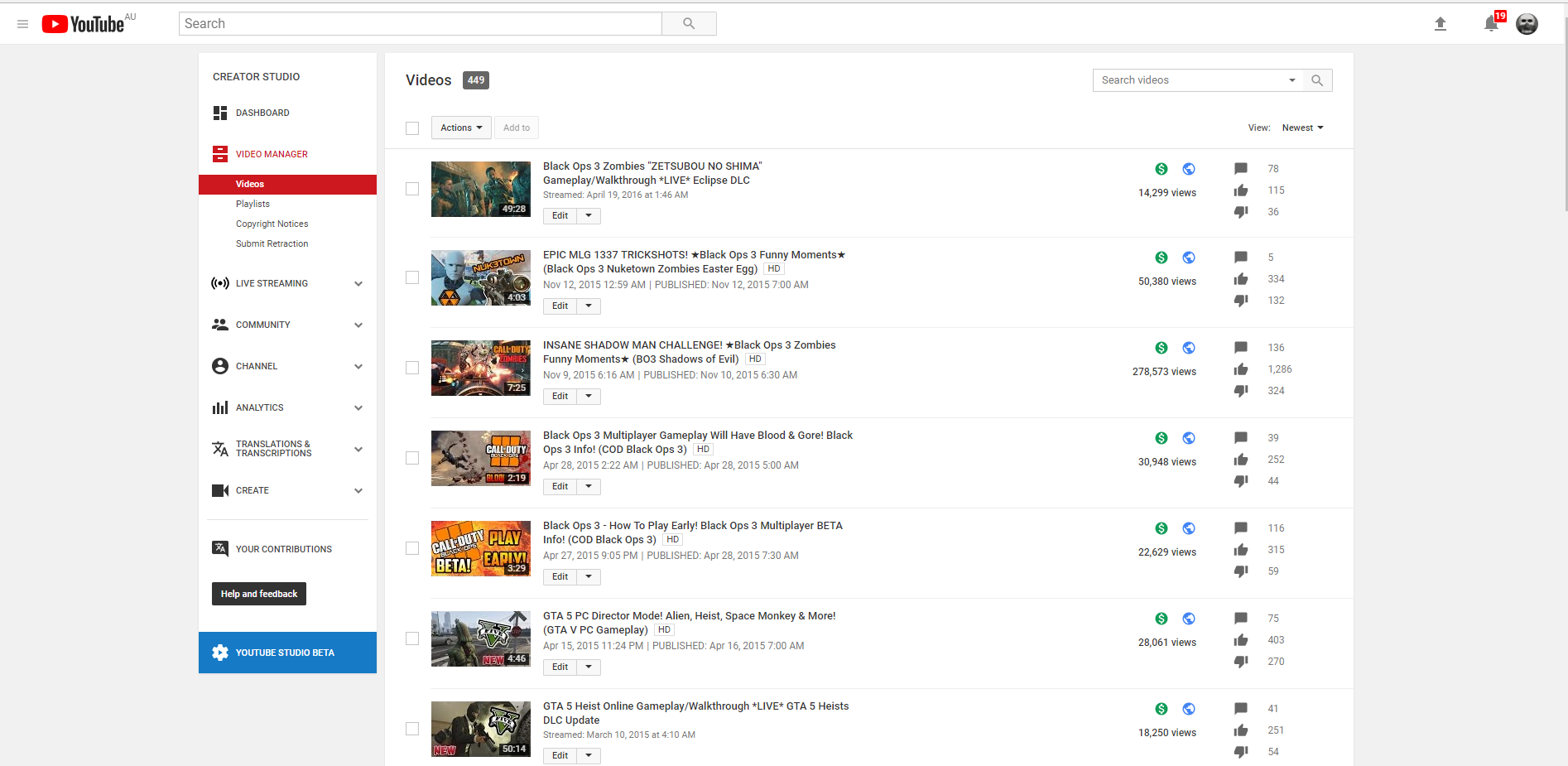Expand the Create section chevron
Viewport: 1568px width, 766px height.
pos(358,490)
